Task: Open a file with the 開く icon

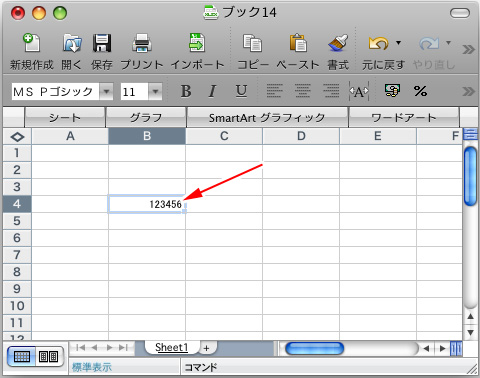Action: 72,43
